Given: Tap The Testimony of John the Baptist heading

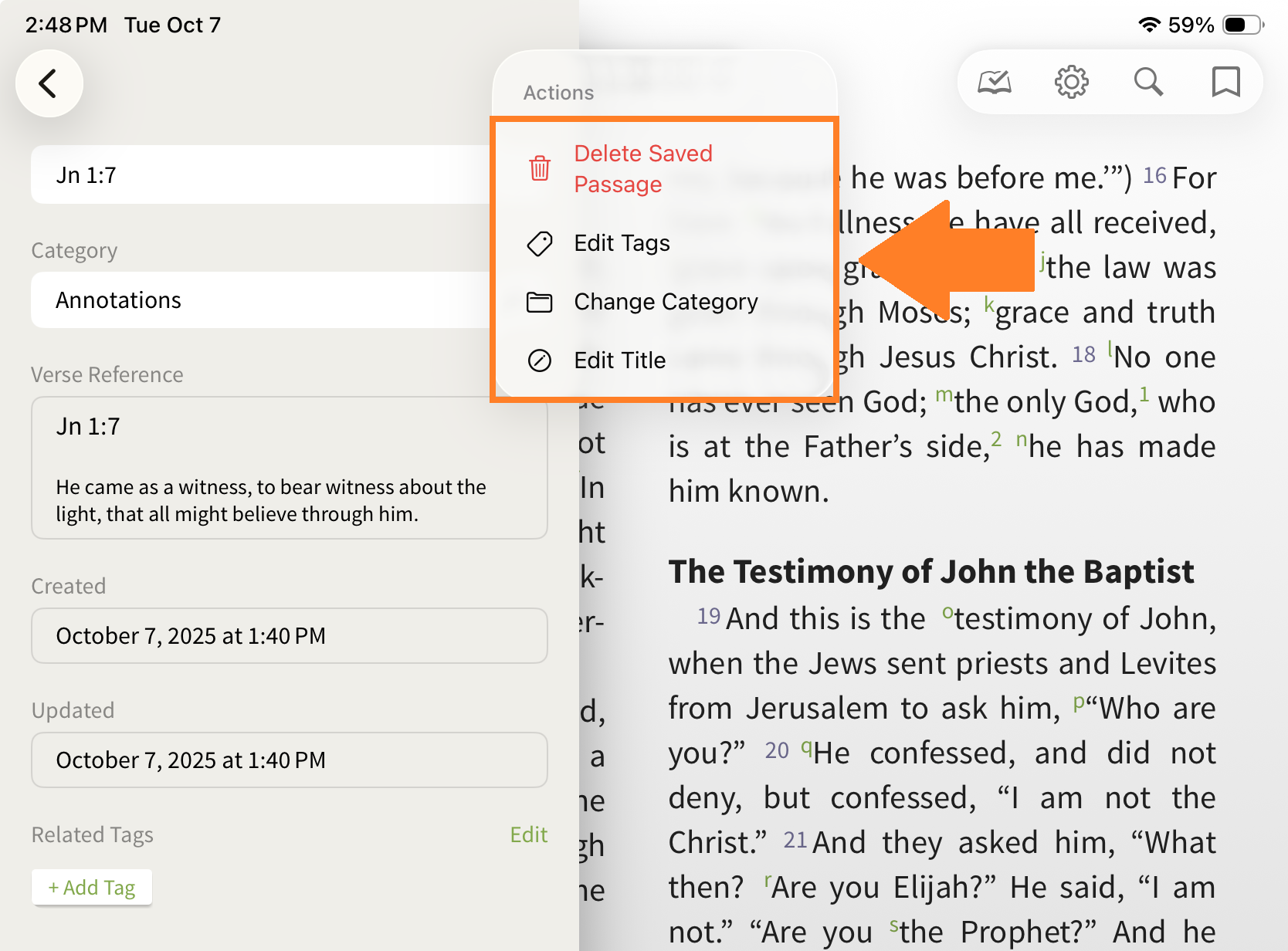Looking at the screenshot, I should point(930,572).
